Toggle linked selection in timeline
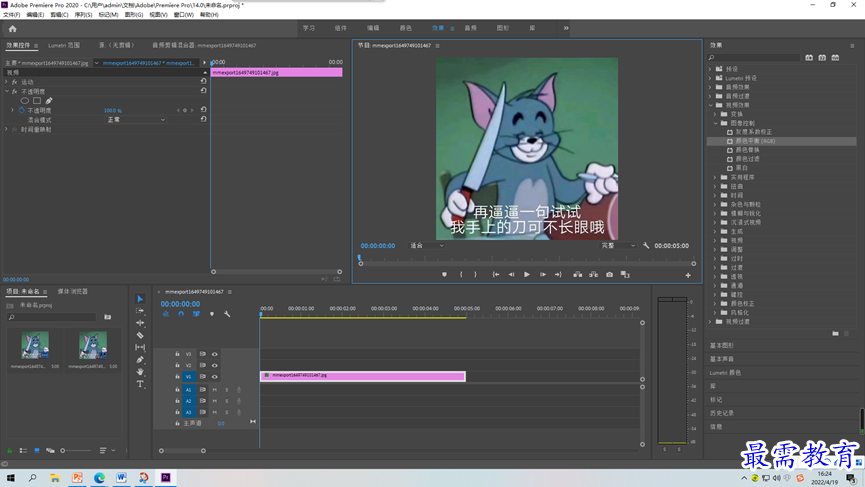Screen dimensions: 865x487 pyautogui.click(x=196, y=314)
